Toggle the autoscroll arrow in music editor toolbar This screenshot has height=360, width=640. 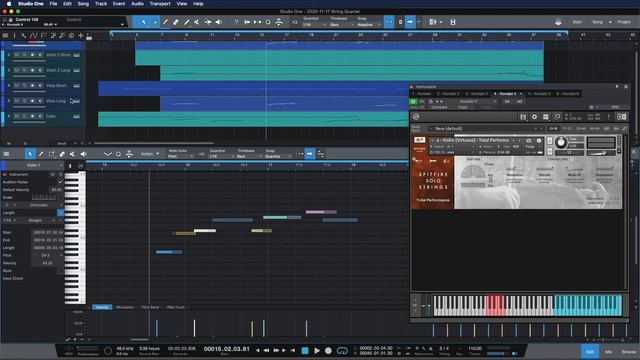[310, 154]
